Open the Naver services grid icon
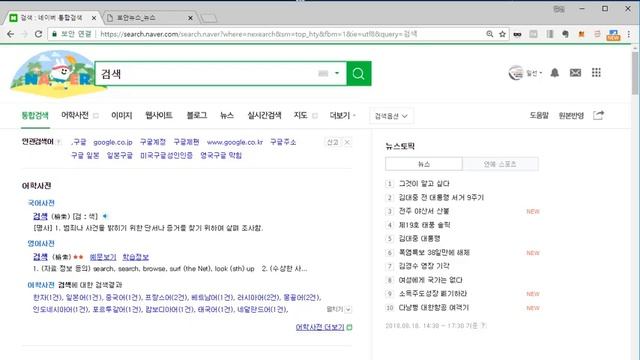 click(x=596, y=73)
